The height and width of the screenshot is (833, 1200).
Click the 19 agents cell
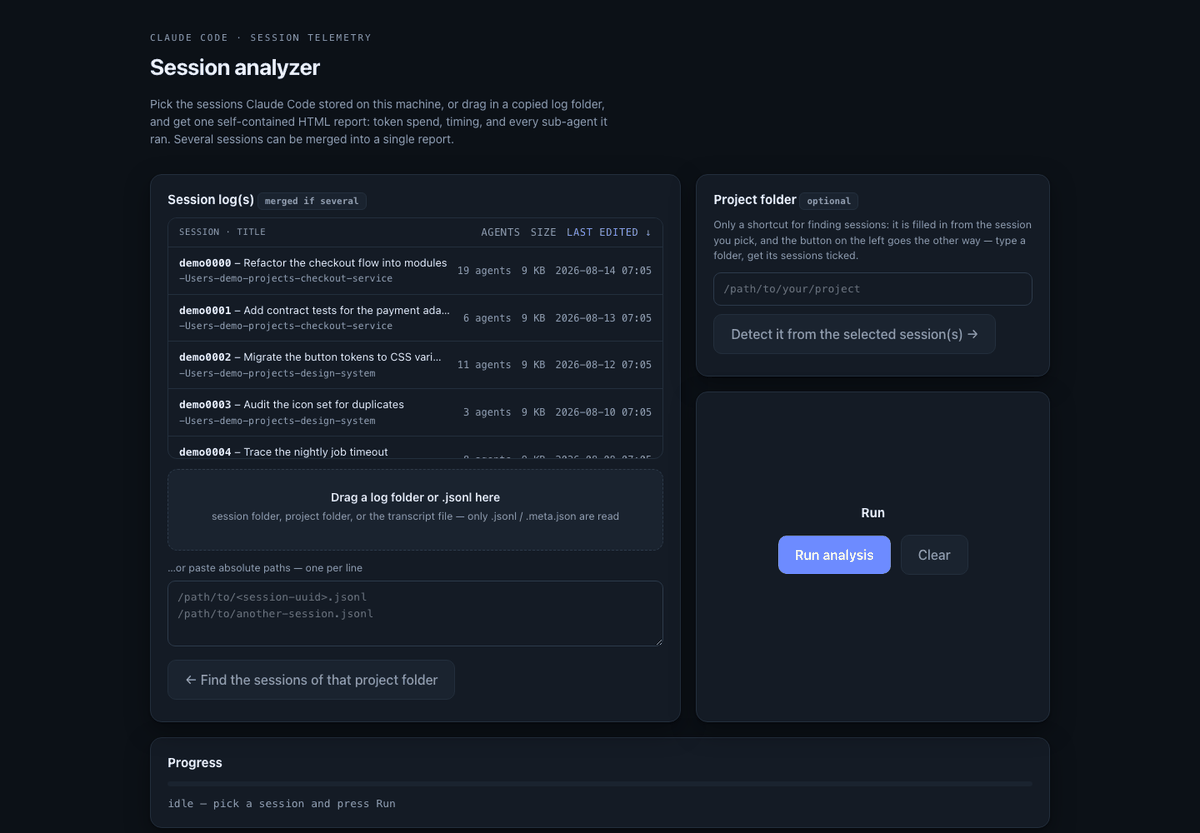[484, 271]
